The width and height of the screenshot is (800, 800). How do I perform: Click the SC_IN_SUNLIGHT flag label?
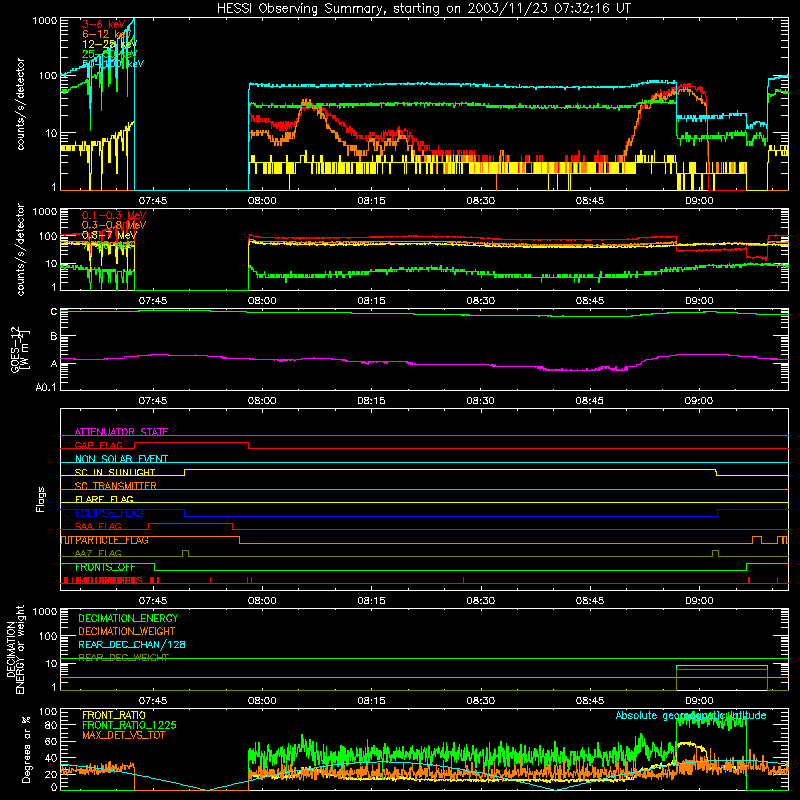click(x=115, y=472)
